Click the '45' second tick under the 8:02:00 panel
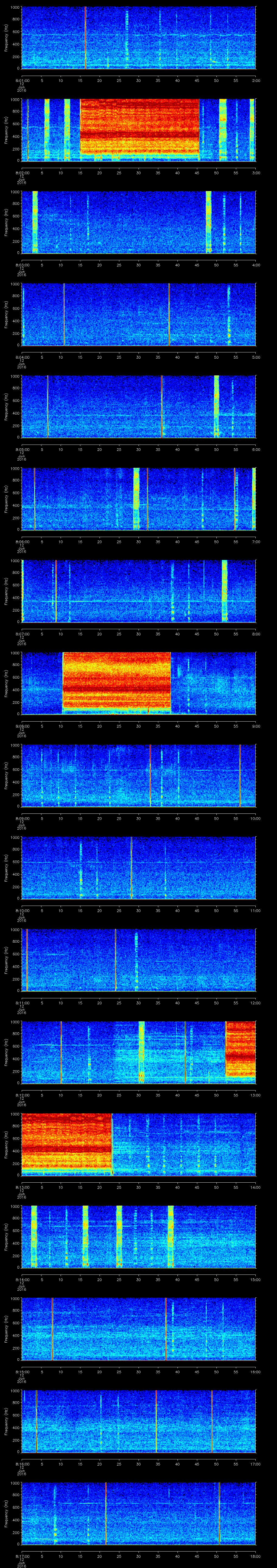The height and width of the screenshot is (1568, 277). pos(197,173)
